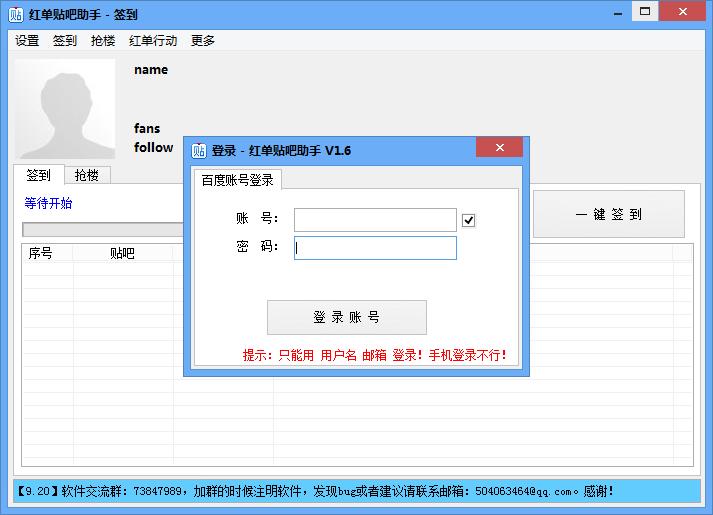
Task: Open the 抢楼 menu in menu bar
Action: click(103, 41)
